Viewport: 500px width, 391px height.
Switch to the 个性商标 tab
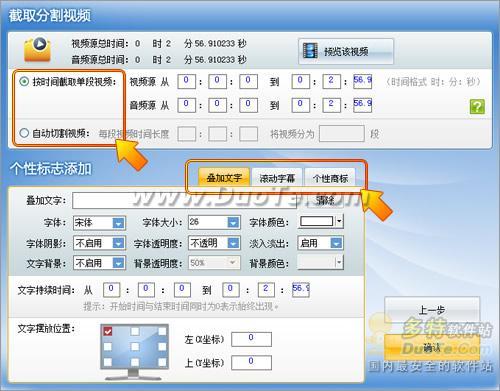(x=330, y=178)
